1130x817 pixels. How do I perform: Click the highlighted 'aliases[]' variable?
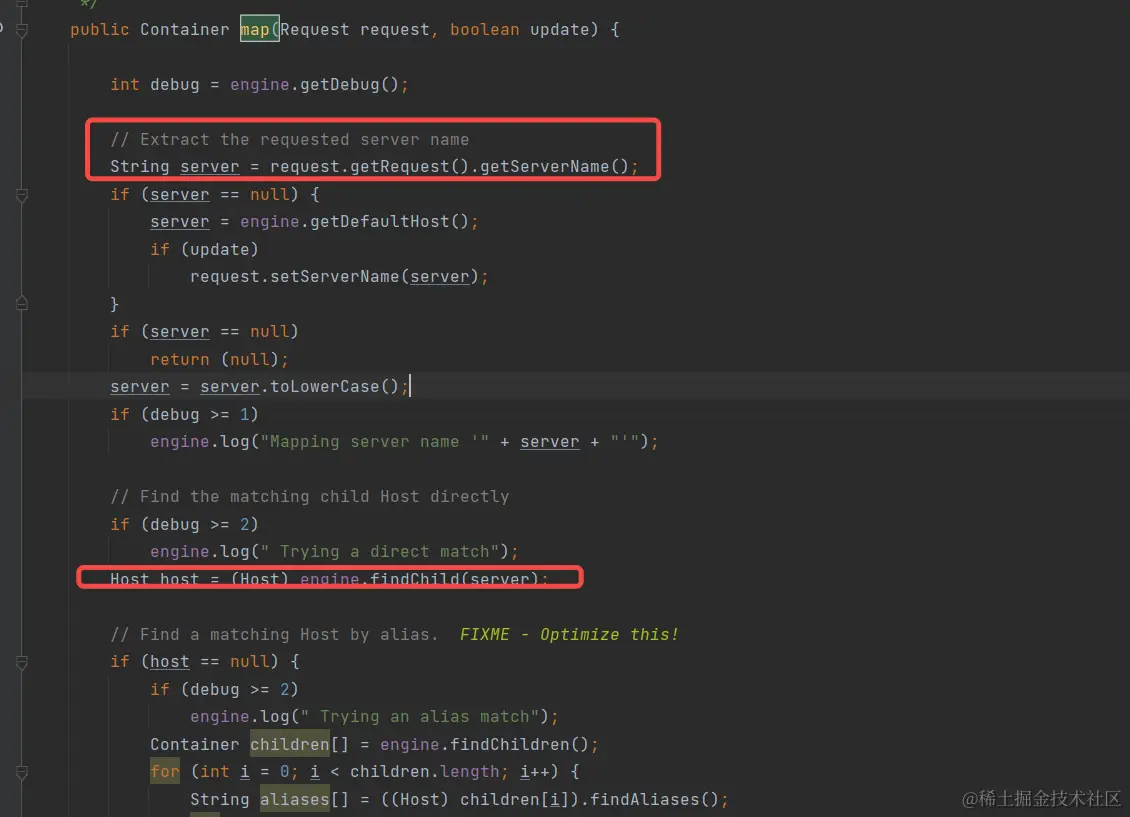(304, 800)
